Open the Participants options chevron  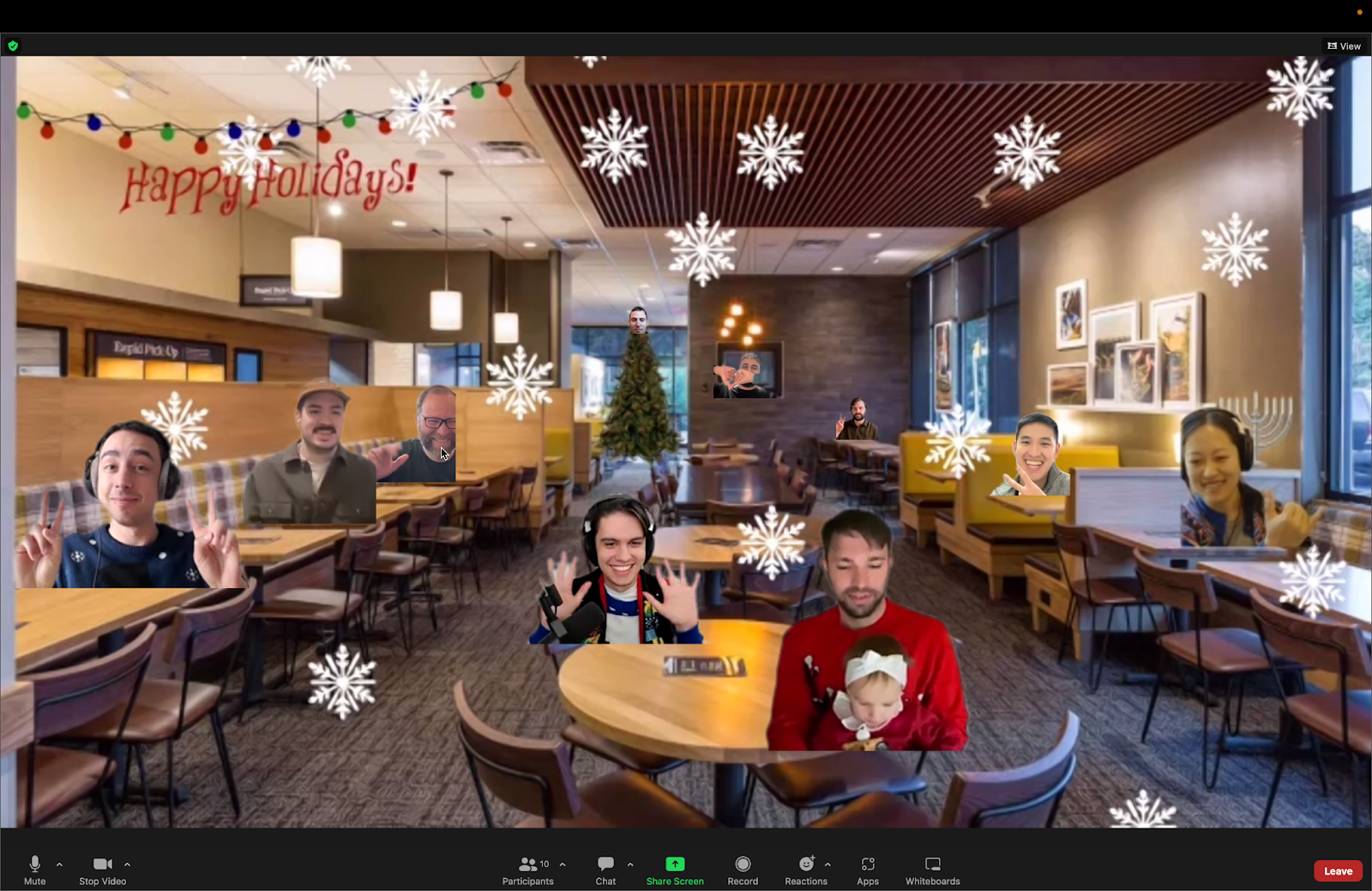click(x=563, y=864)
